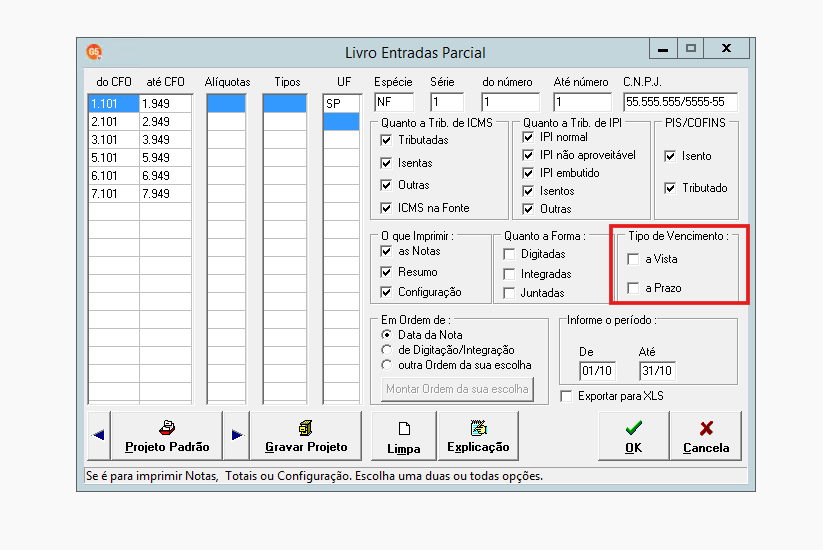Image resolution: width=823 pixels, height=550 pixels.
Task: Maximize the Livro Entradas Parcial window
Action: click(691, 48)
